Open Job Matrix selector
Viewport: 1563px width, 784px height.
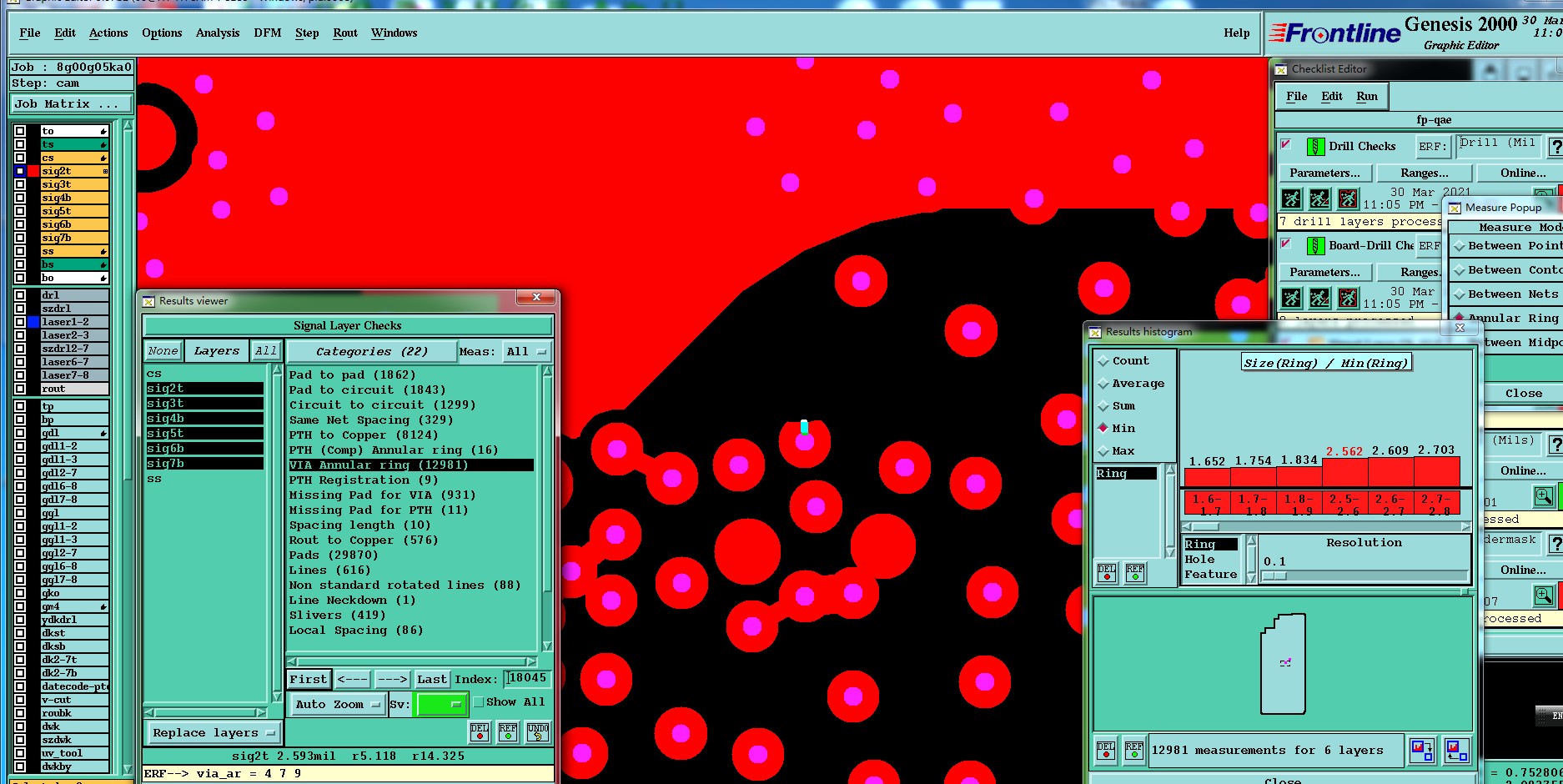[71, 104]
